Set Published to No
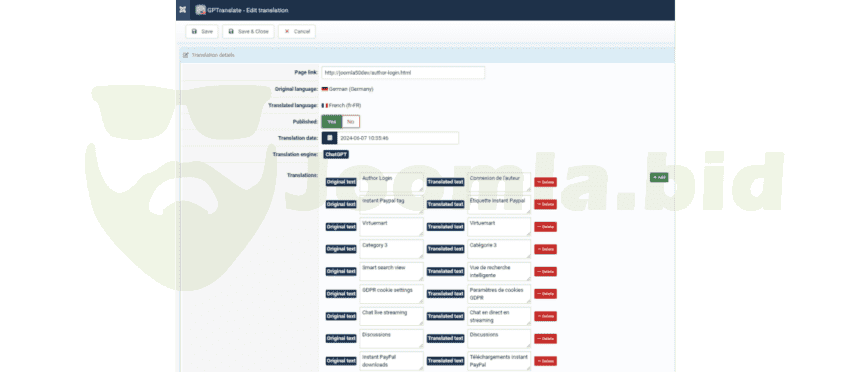Image resolution: width=850 pixels, height=372 pixels. (351, 121)
